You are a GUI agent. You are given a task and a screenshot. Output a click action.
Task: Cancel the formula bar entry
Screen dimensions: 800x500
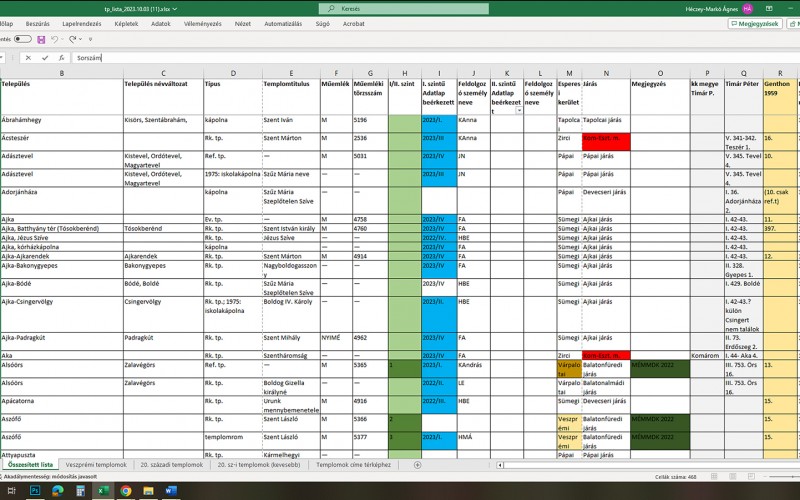coord(28,58)
